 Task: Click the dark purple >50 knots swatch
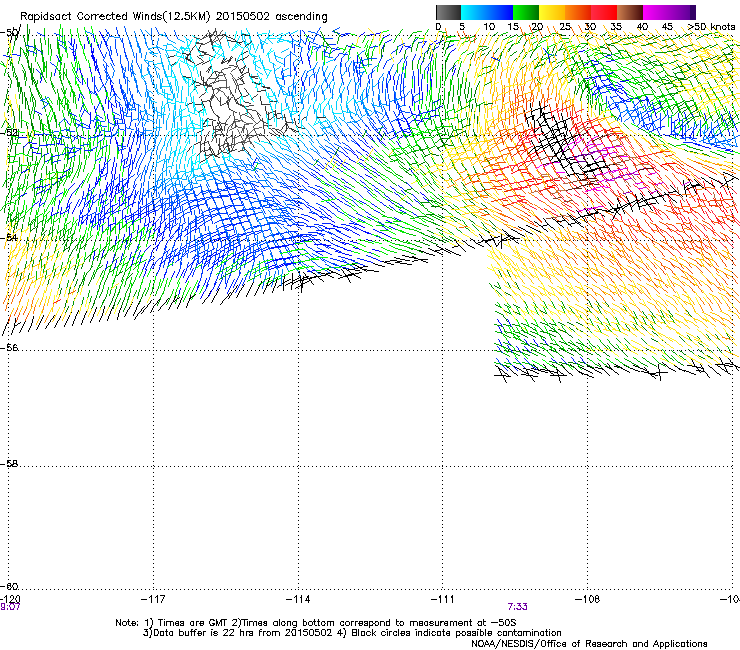click(693, 12)
